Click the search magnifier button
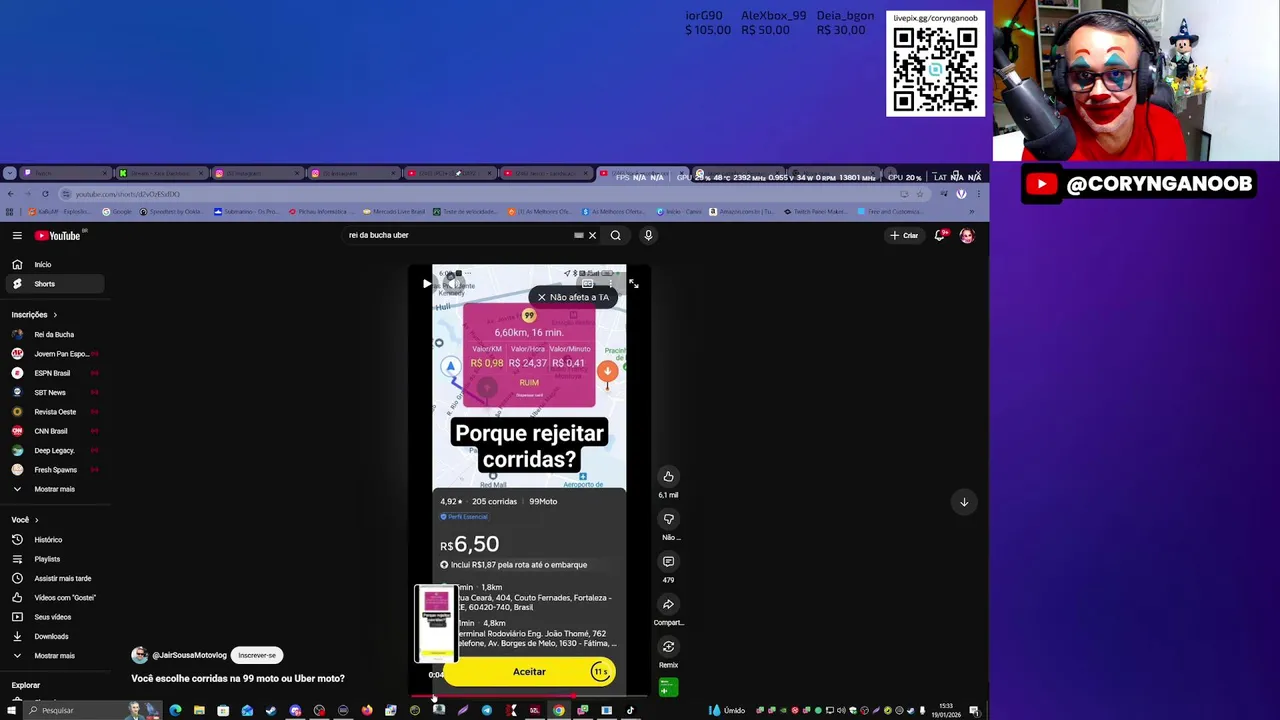This screenshot has width=1280, height=720. click(x=616, y=236)
